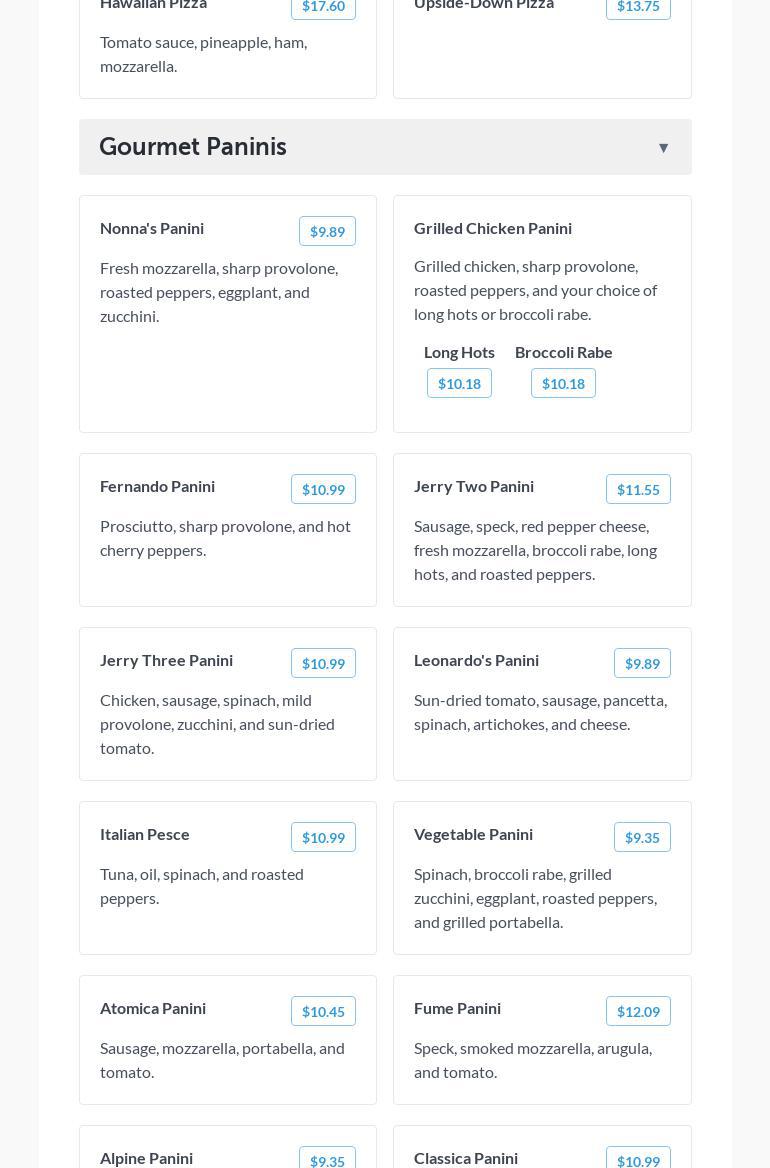770x1168 pixels.
Task: Open the Grilled Chicken Panini item title
Action: click(493, 228)
